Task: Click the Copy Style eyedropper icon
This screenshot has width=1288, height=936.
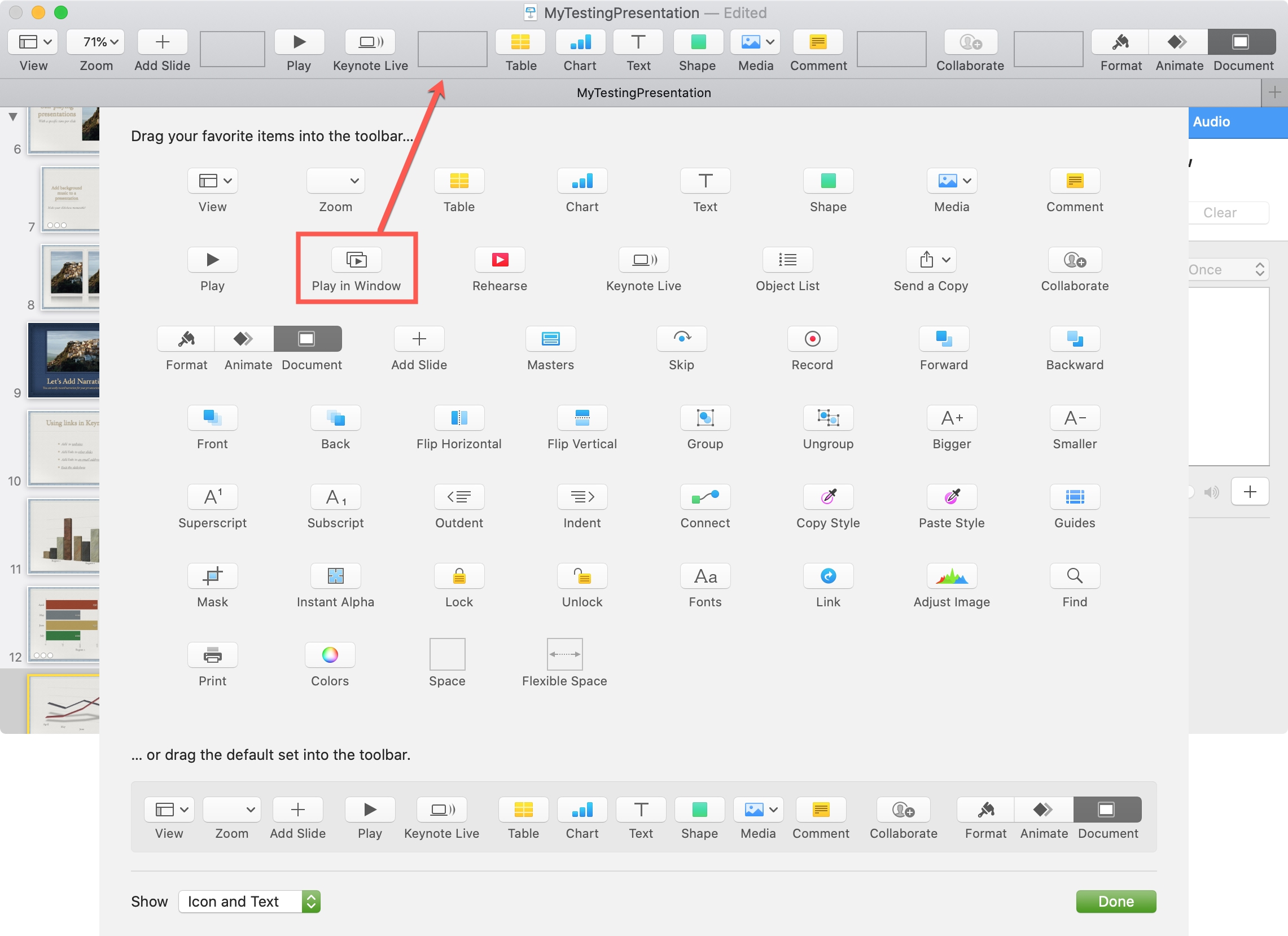Action: point(827,497)
